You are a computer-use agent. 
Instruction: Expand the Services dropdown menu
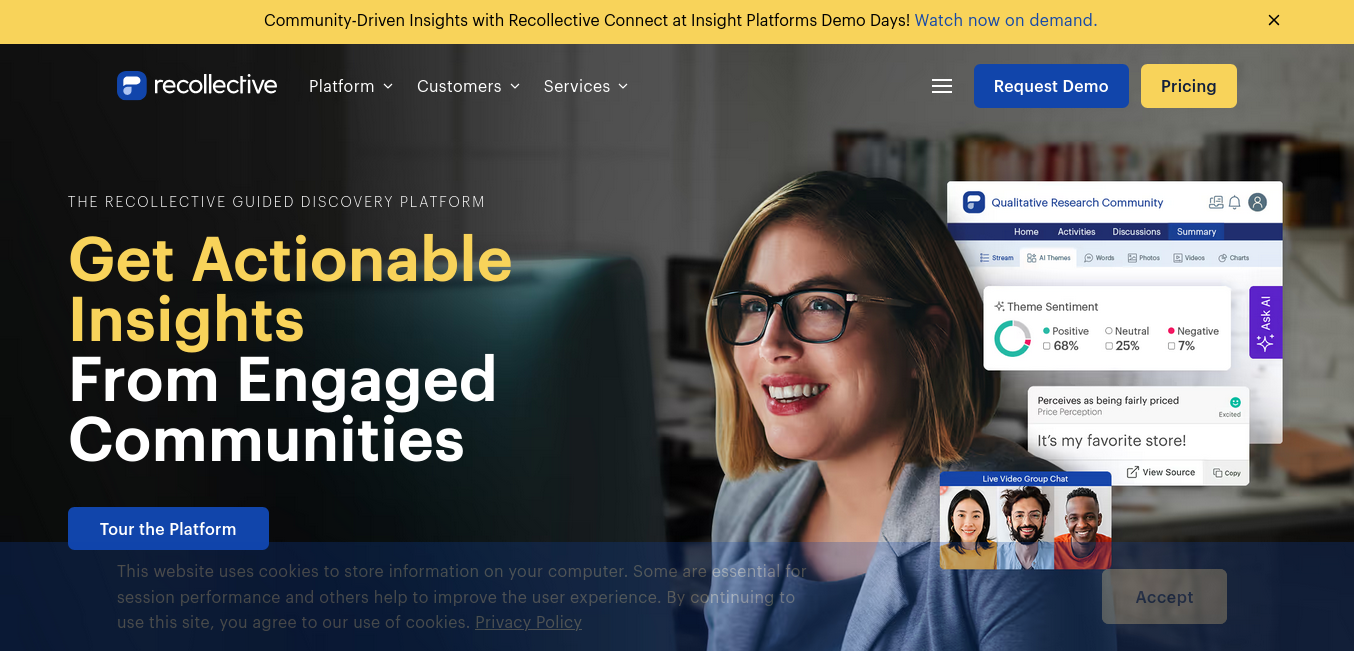(586, 86)
